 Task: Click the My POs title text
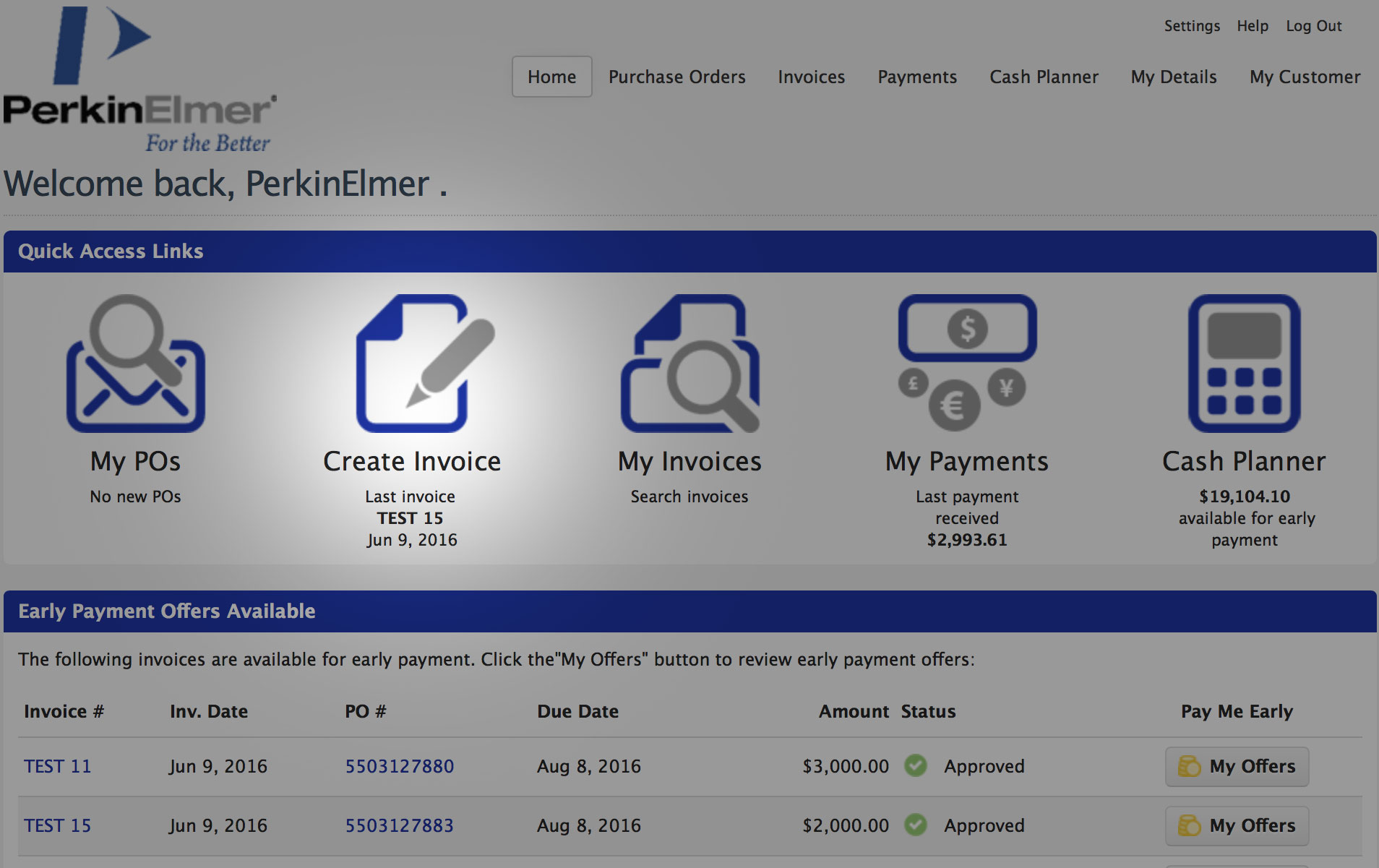(x=135, y=461)
